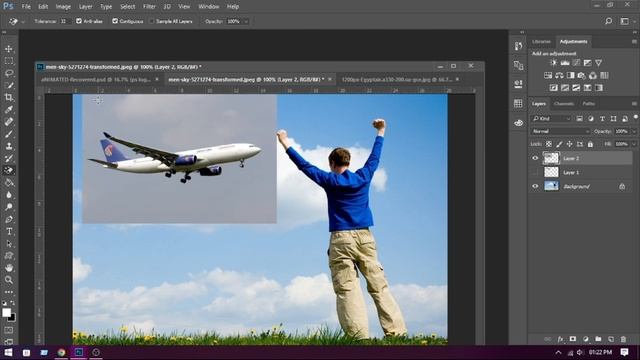Add a Brightness/Contrast adjustment
Image resolution: width=640 pixels, height=360 pixels.
(x=553, y=63)
